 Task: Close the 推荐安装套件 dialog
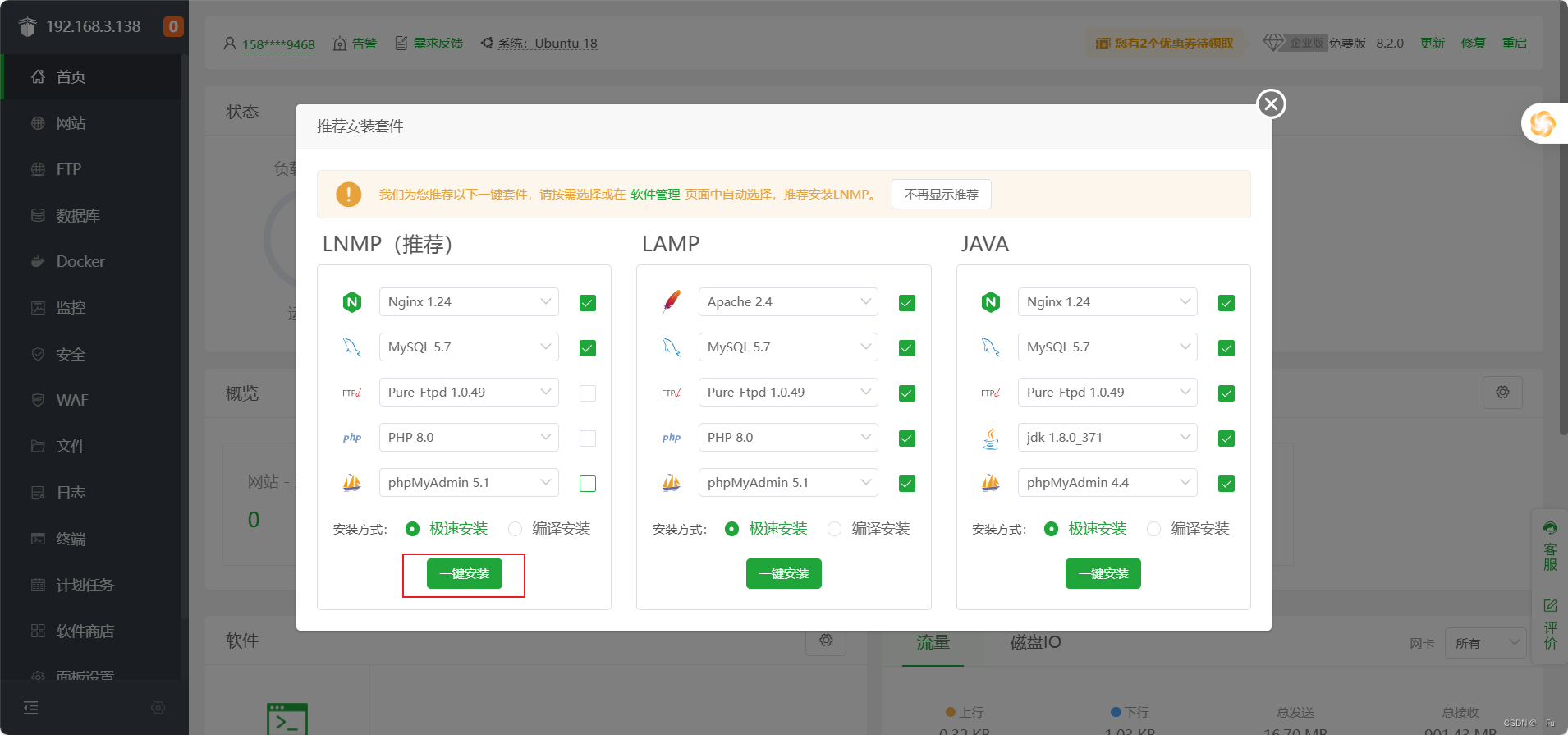pos(1271,103)
